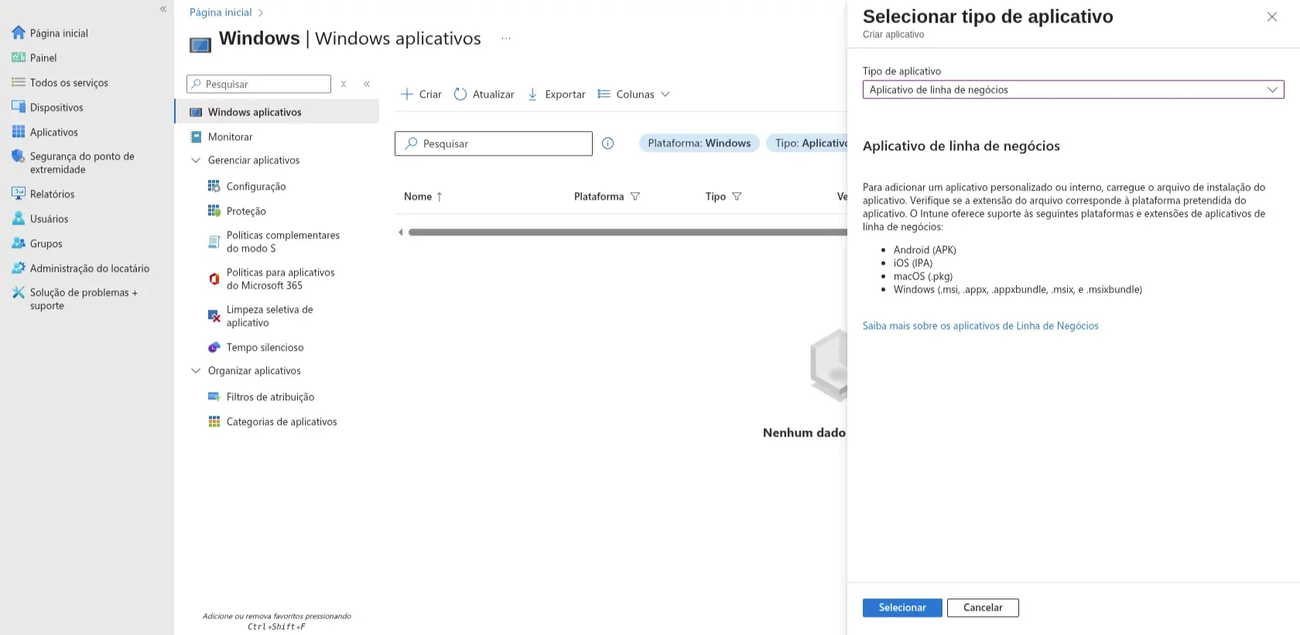Focus the side menu Pesquisar box

pos(258,84)
